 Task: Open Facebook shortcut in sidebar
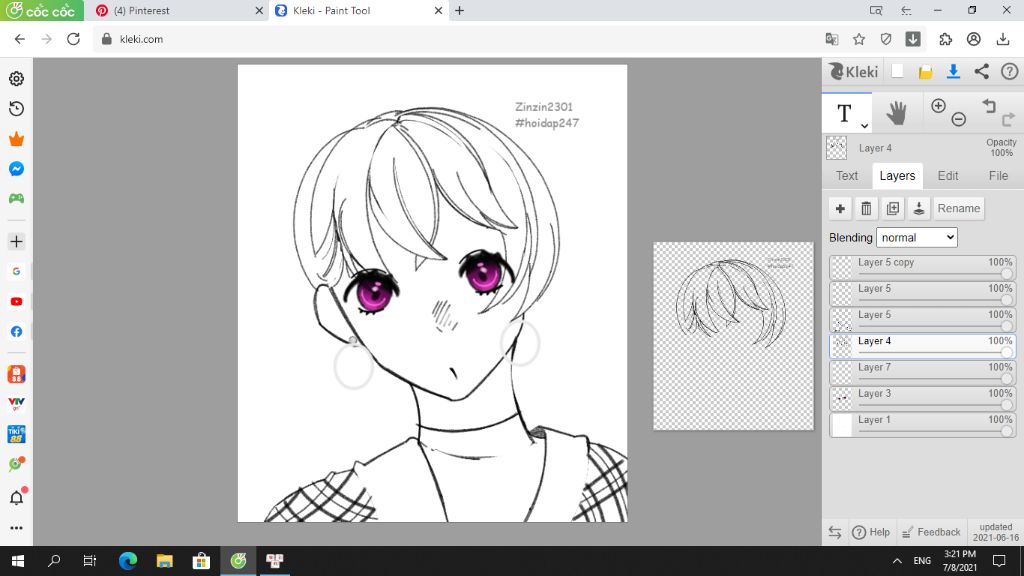[16, 332]
